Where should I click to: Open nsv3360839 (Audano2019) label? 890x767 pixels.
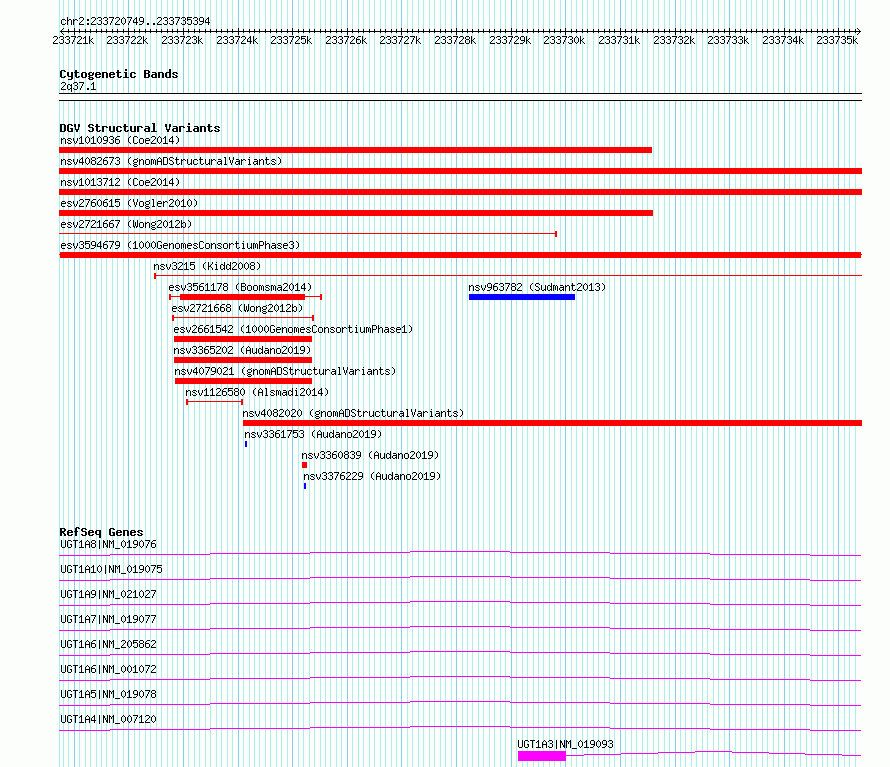370,455
